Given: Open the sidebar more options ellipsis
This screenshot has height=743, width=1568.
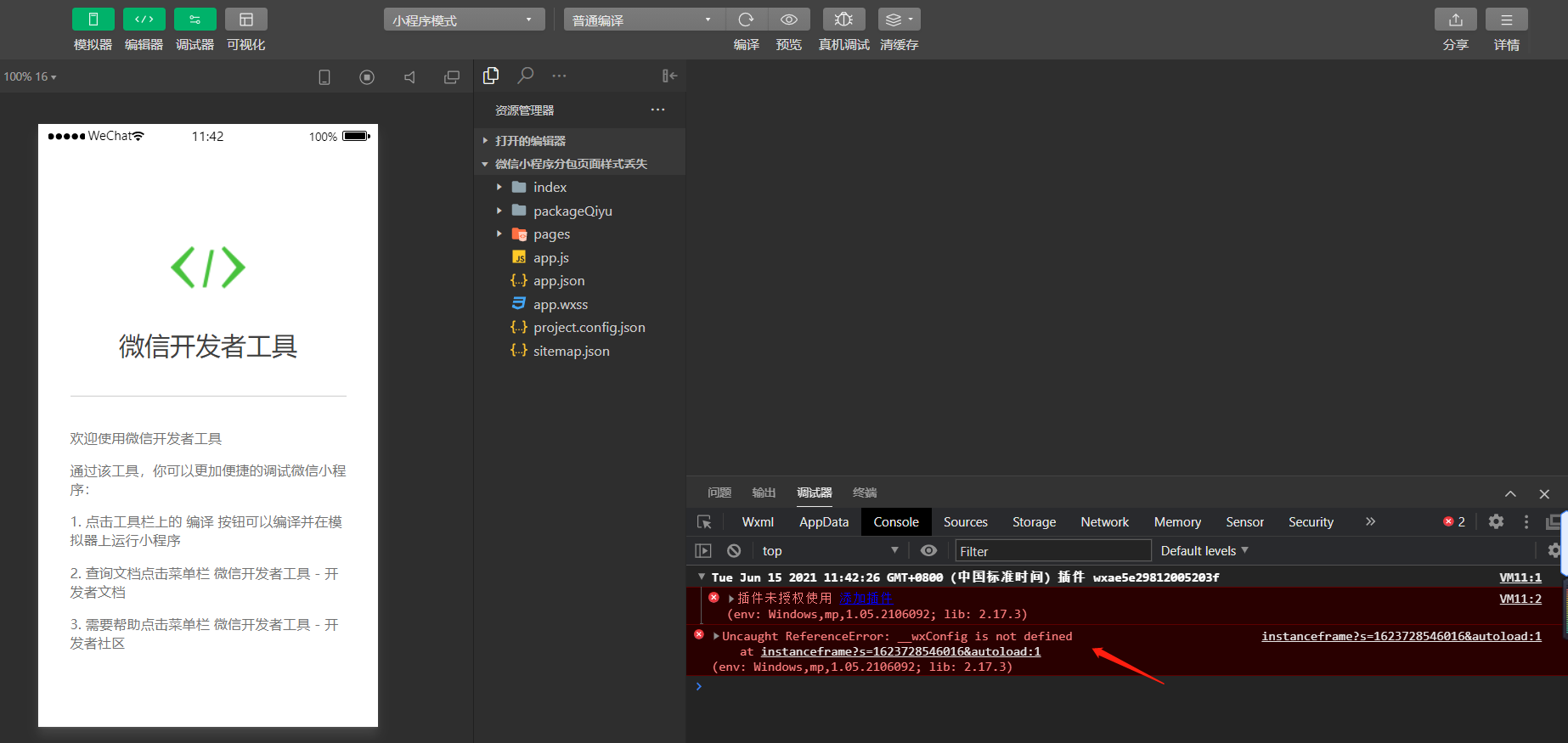Looking at the screenshot, I should pyautogui.click(x=559, y=76).
